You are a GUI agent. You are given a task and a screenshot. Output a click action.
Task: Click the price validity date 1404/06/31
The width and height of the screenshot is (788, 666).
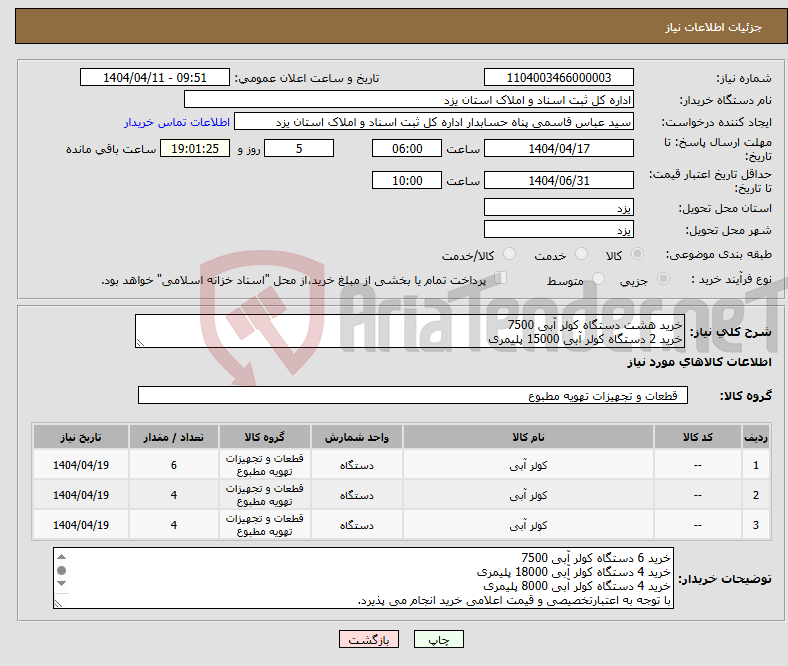pyautogui.click(x=558, y=180)
